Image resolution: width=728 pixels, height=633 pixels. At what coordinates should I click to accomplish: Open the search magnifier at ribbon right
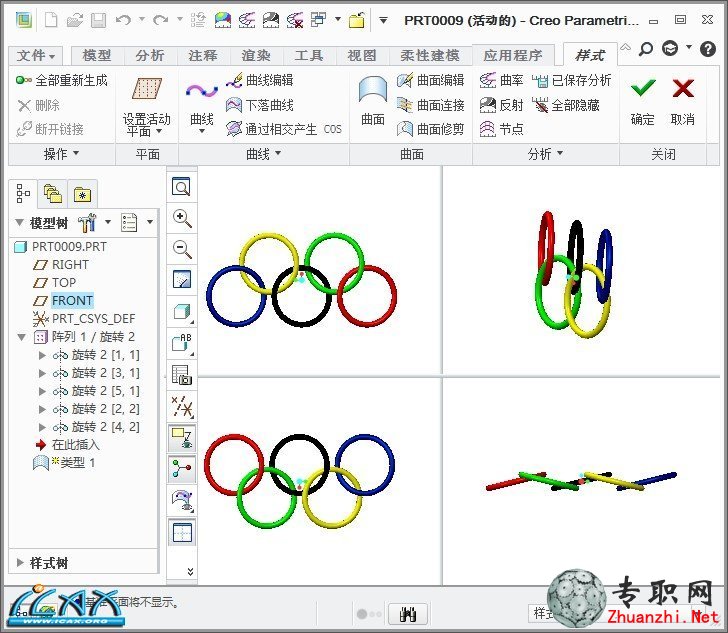click(x=645, y=49)
